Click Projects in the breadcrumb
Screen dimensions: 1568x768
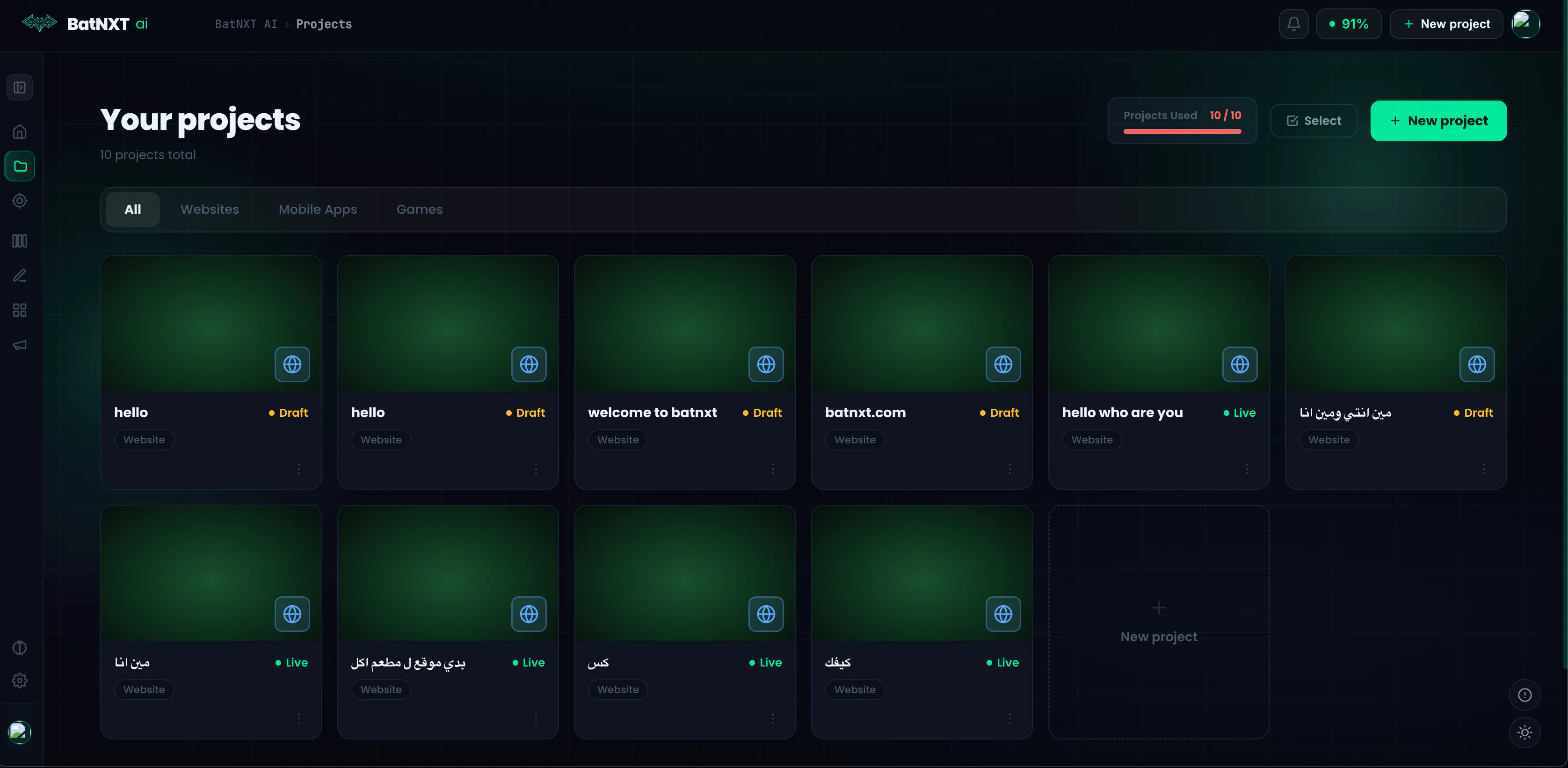324,24
